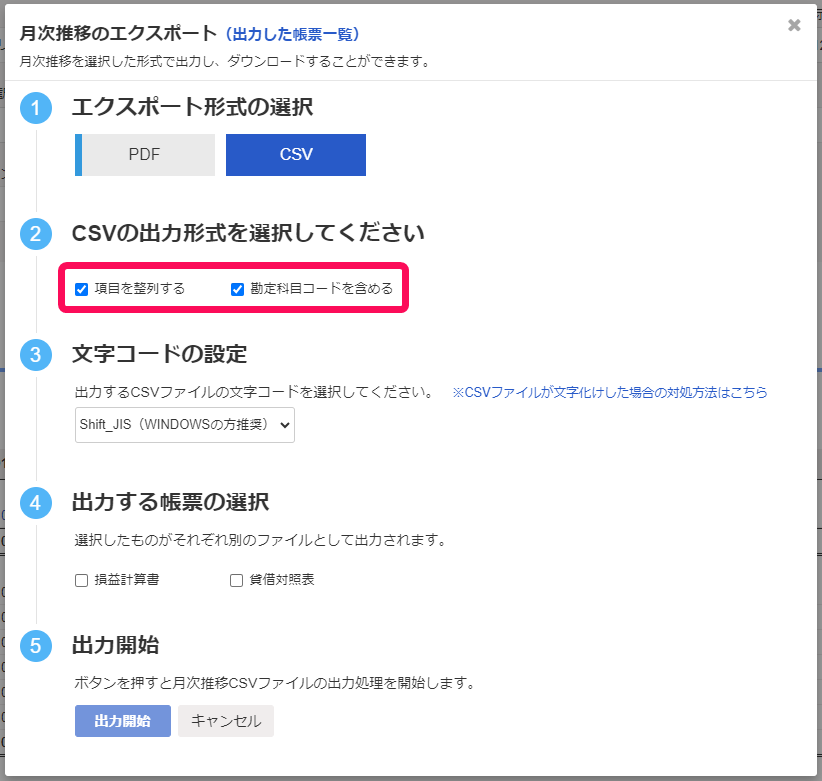The height and width of the screenshot is (781, 822).
Task: Open the Shift_JIS character code dropdown
Action: point(185,425)
